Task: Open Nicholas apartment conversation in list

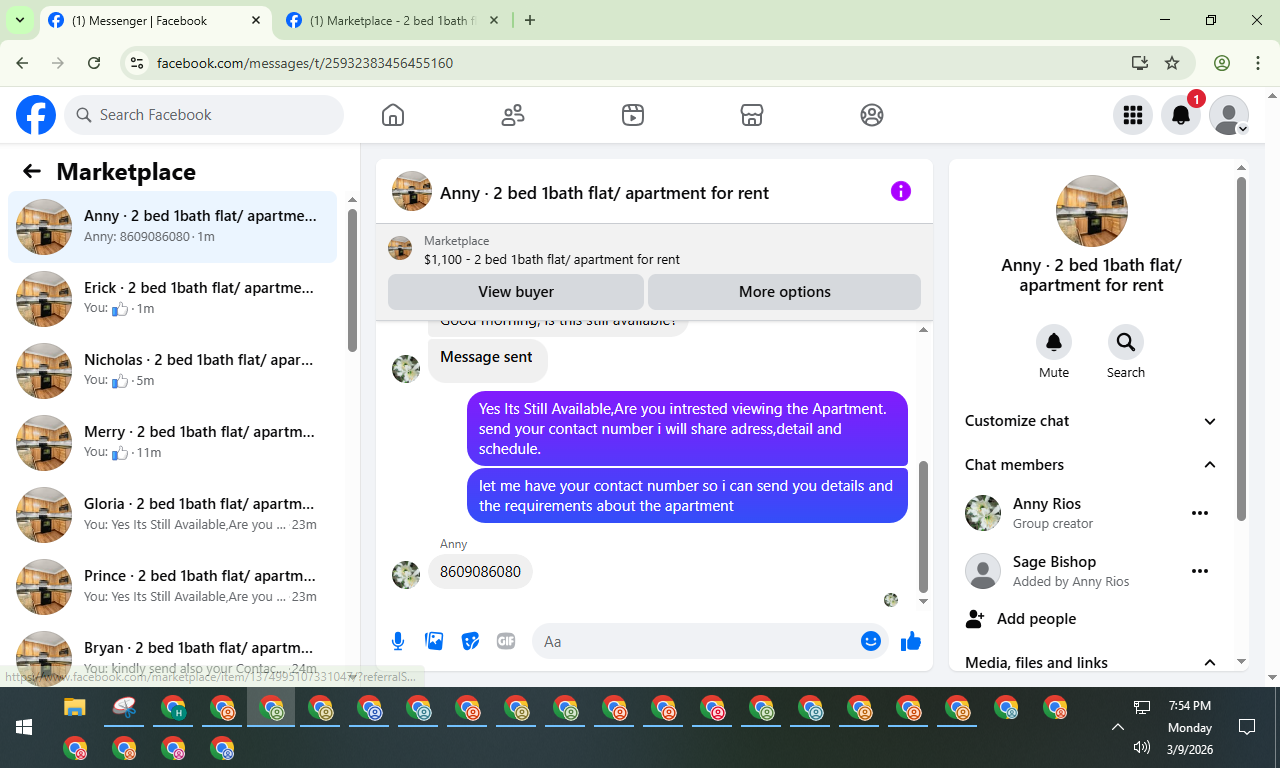Action: click(173, 371)
